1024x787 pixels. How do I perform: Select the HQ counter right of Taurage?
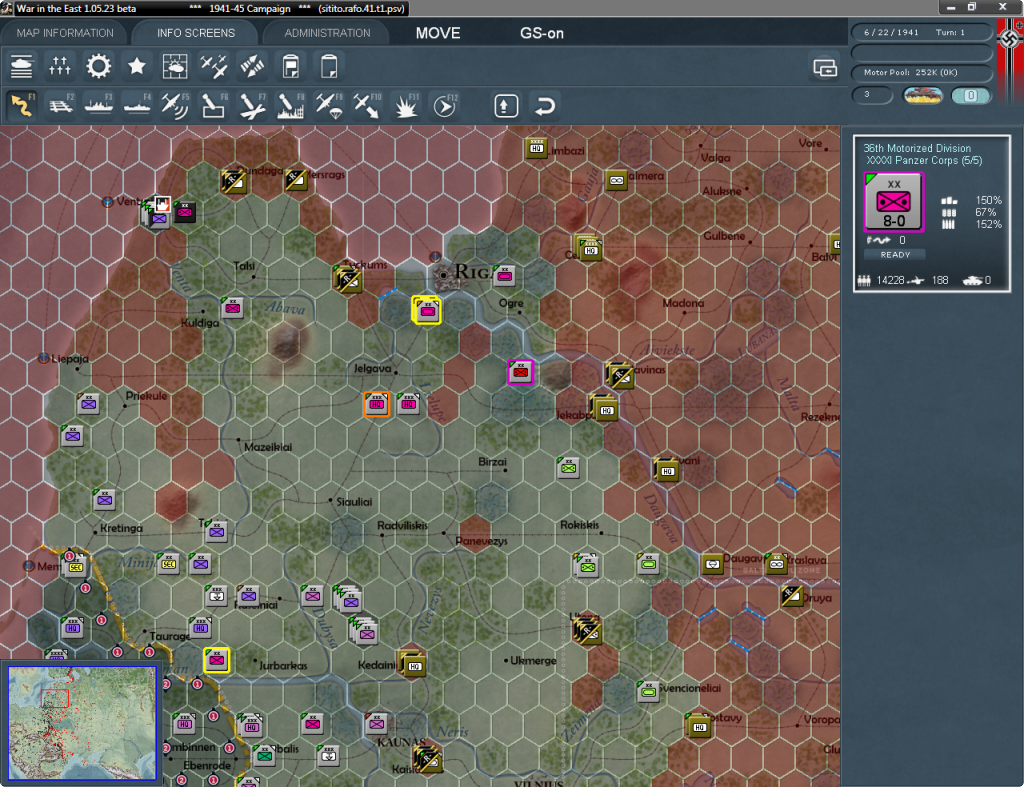click(200, 628)
